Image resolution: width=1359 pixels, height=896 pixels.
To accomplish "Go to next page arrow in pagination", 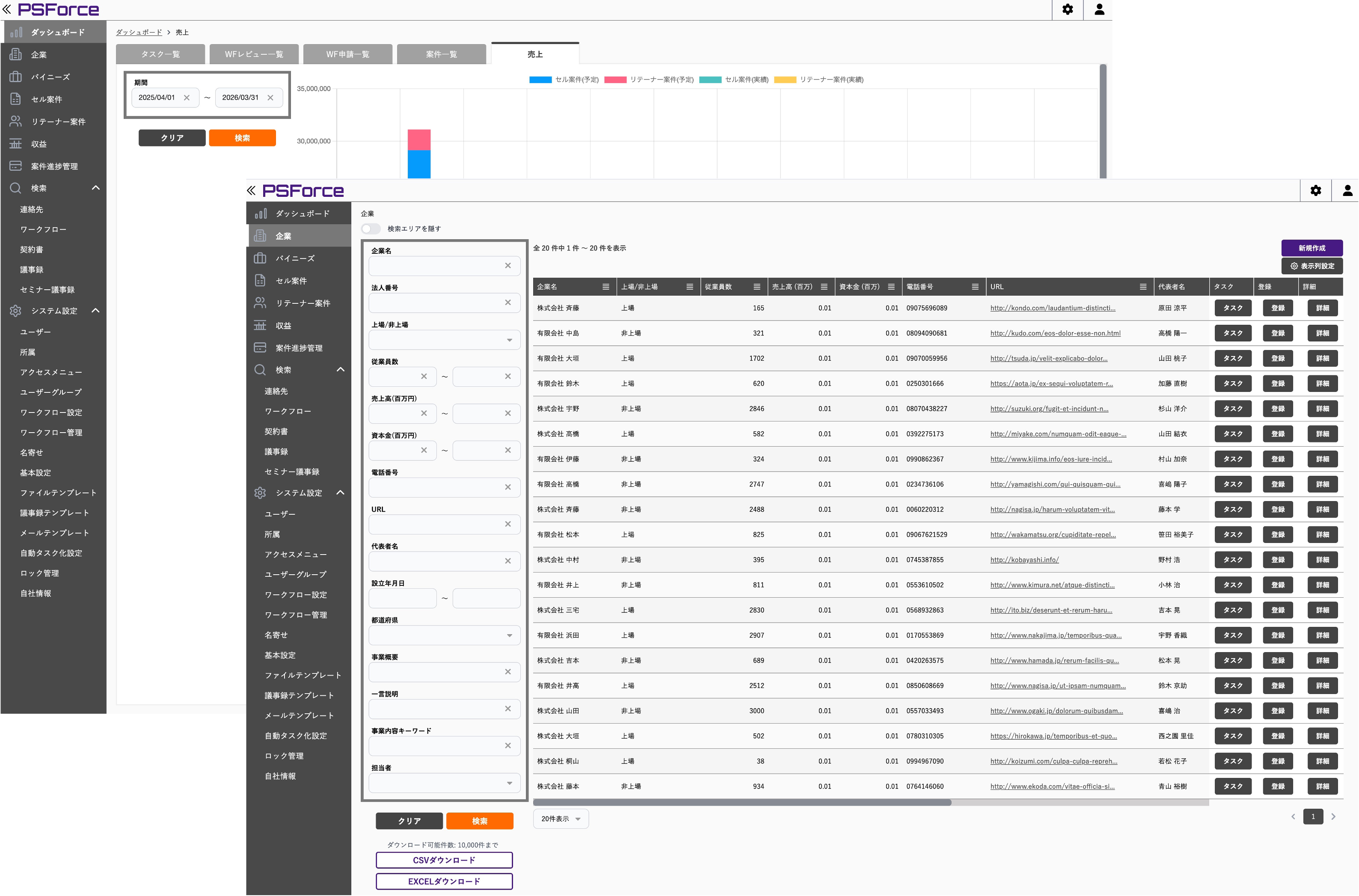I will [1333, 816].
